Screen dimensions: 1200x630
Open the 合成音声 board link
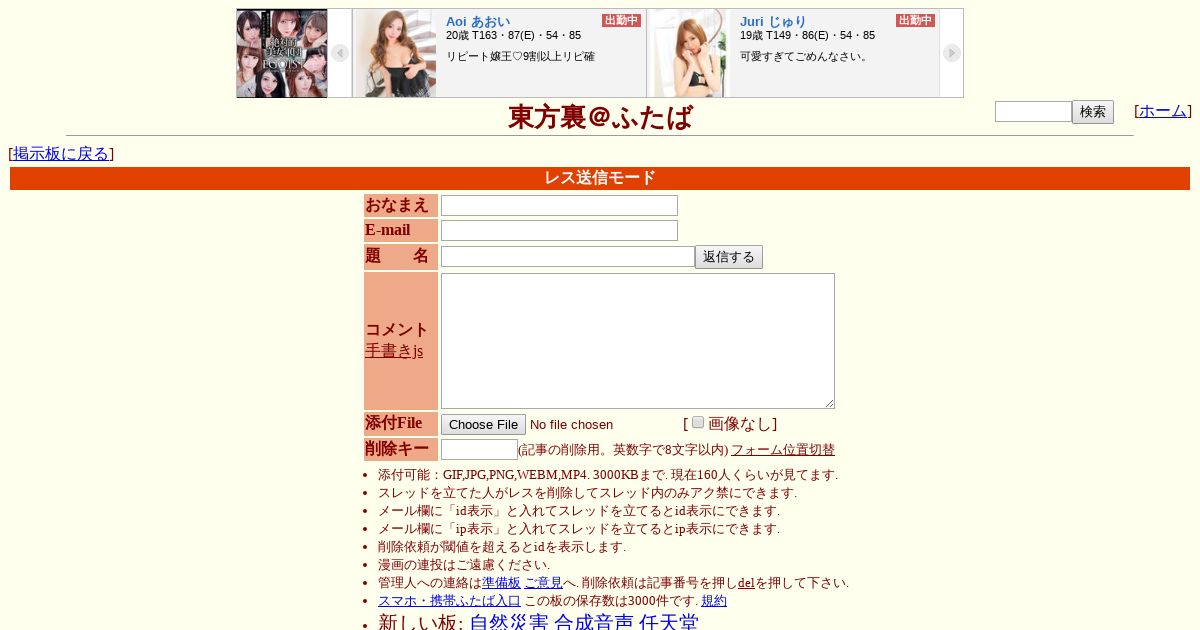[x=594, y=623]
